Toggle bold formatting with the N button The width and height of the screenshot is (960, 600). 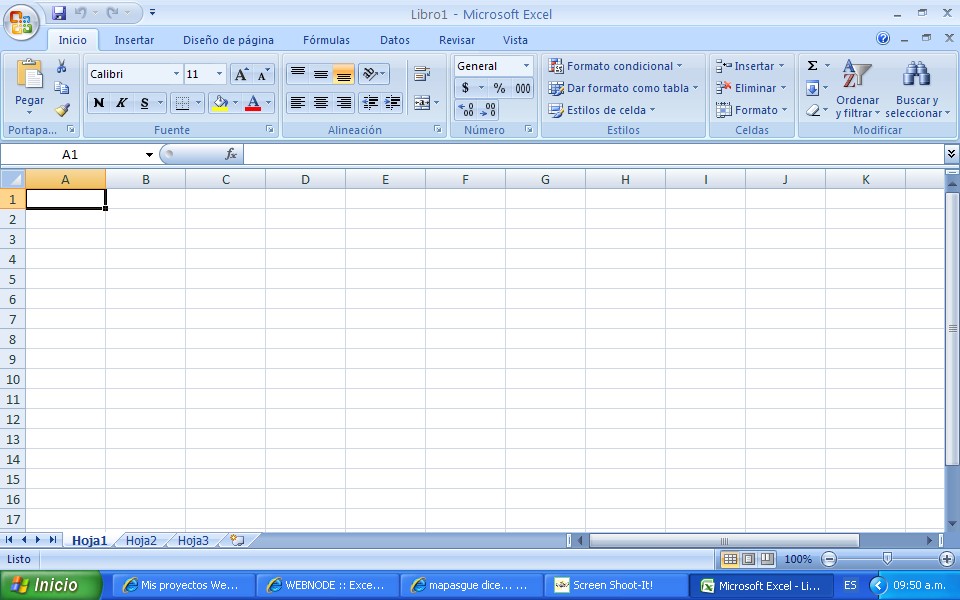click(99, 103)
